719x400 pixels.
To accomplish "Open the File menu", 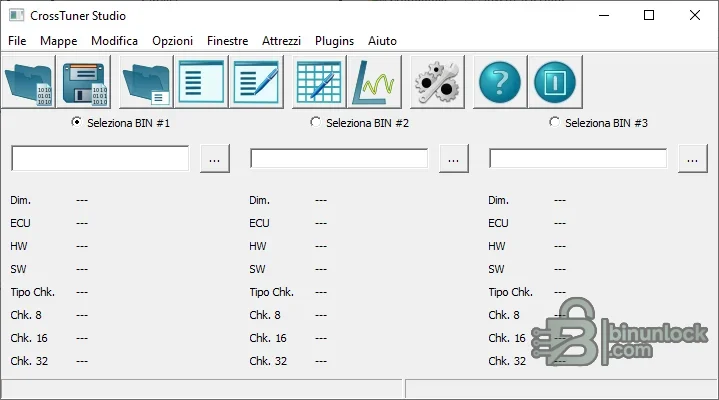I will tap(17, 41).
